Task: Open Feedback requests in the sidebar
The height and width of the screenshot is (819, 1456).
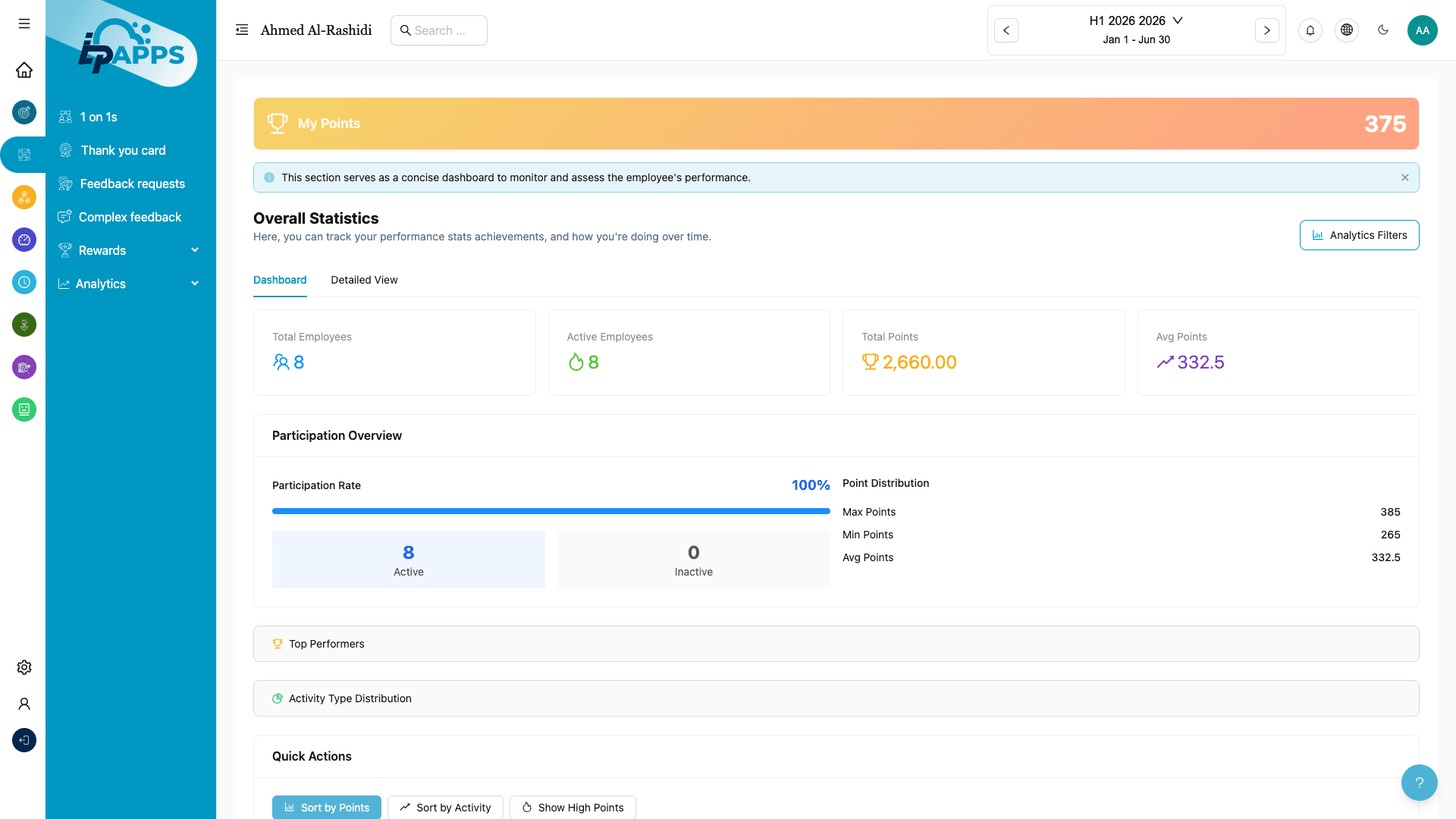Action: (x=130, y=184)
